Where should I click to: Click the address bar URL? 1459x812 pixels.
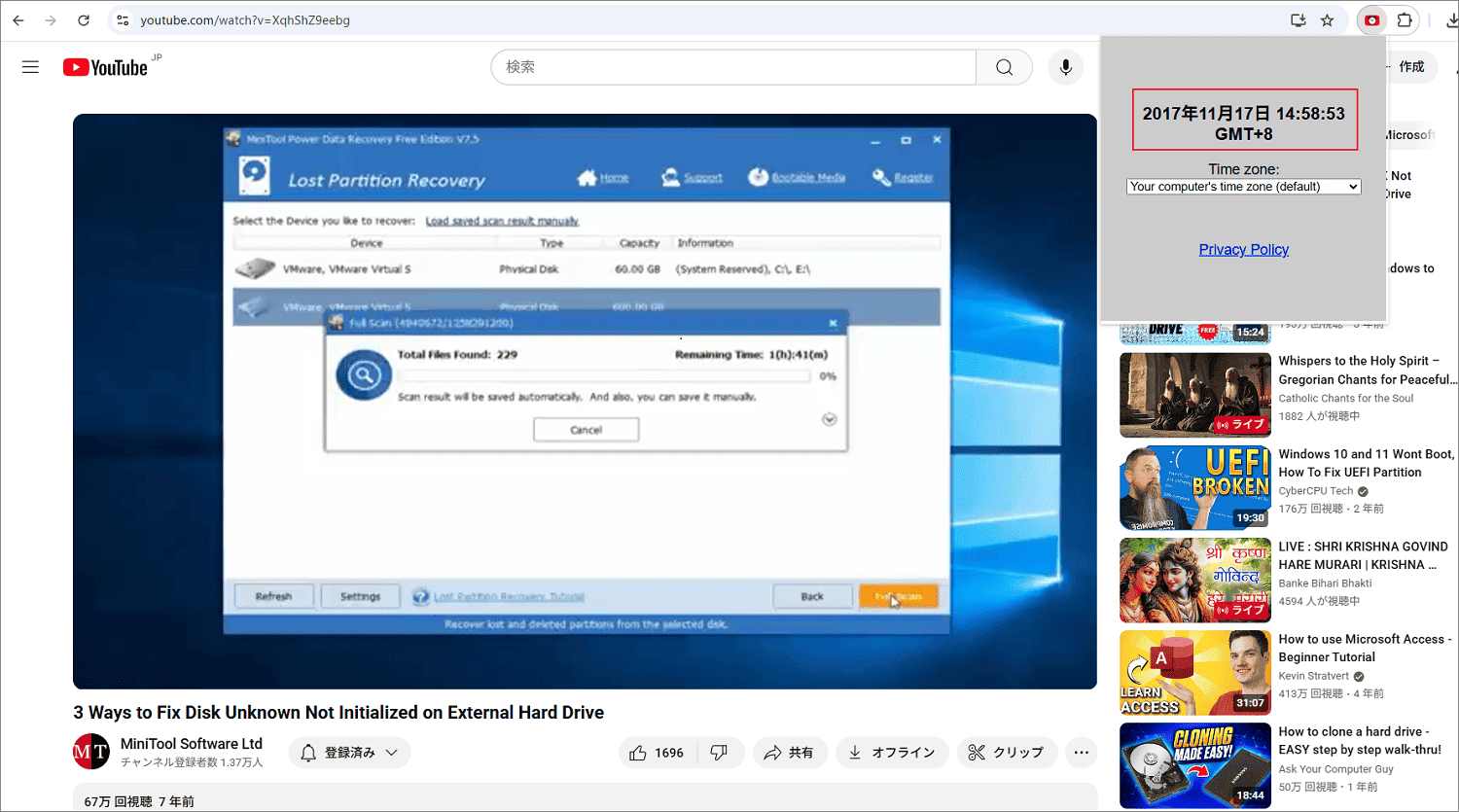point(245,20)
